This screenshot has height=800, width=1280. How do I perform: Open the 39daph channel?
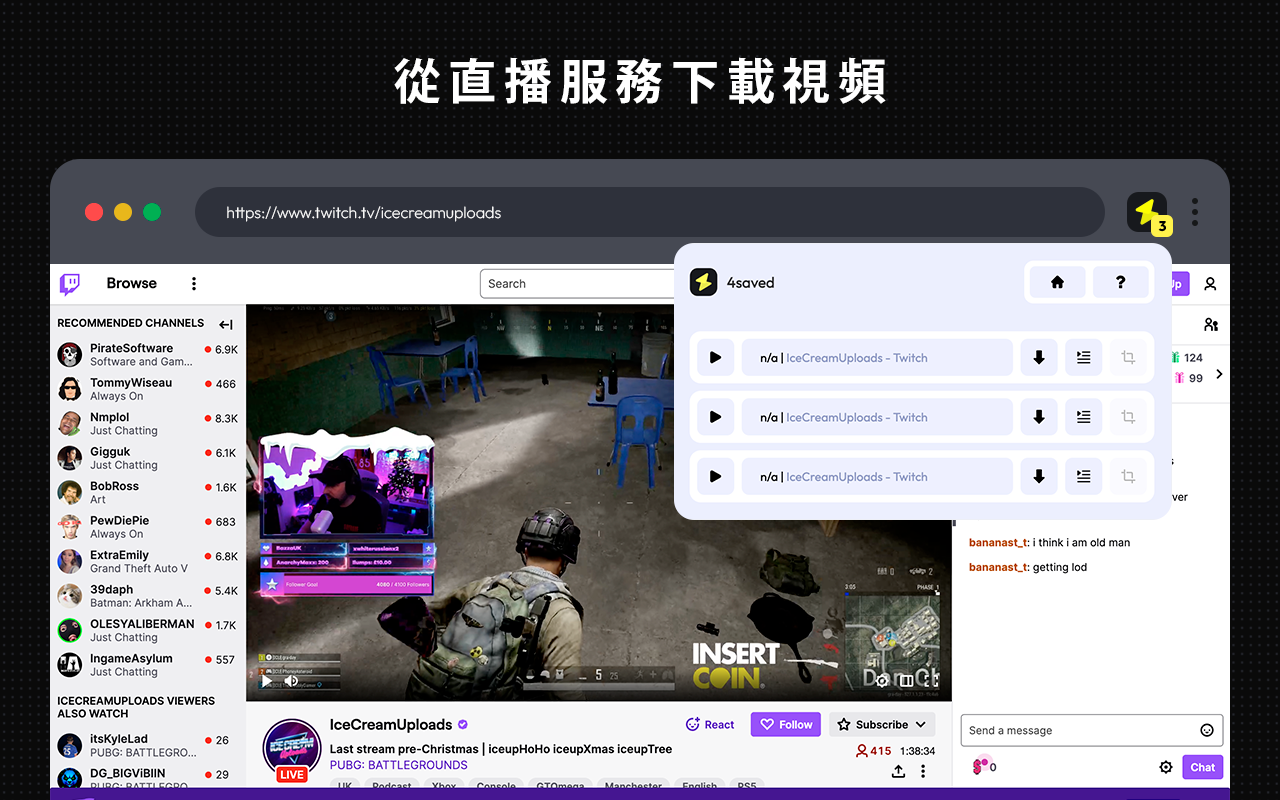147,596
